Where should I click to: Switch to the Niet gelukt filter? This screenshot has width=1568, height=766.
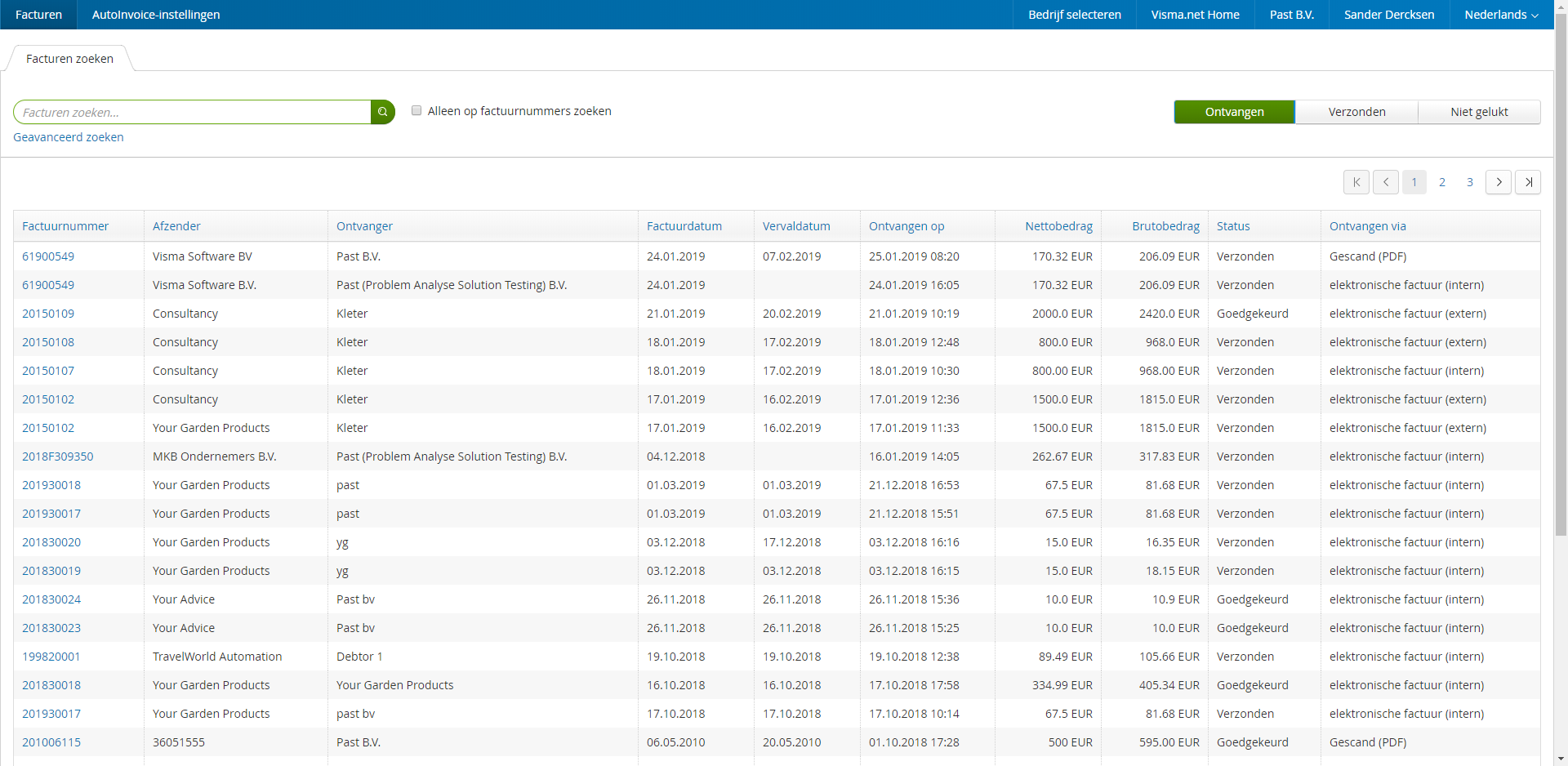(x=1479, y=112)
